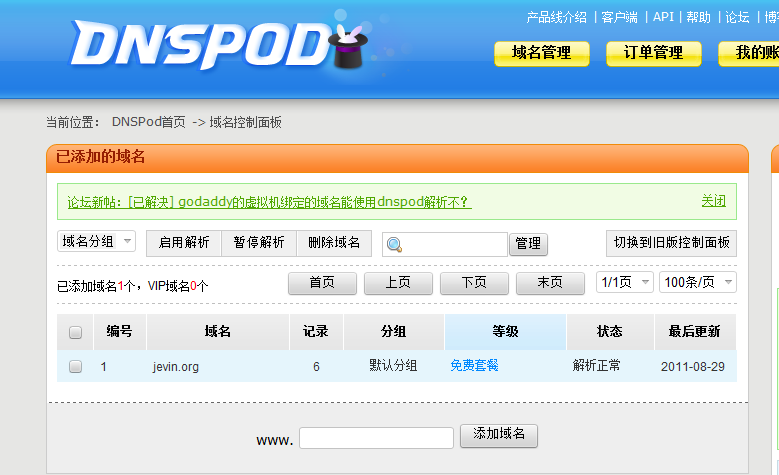This screenshot has height=475, width=779.
Task: Open the 订单管理 tab
Action: click(x=653, y=53)
